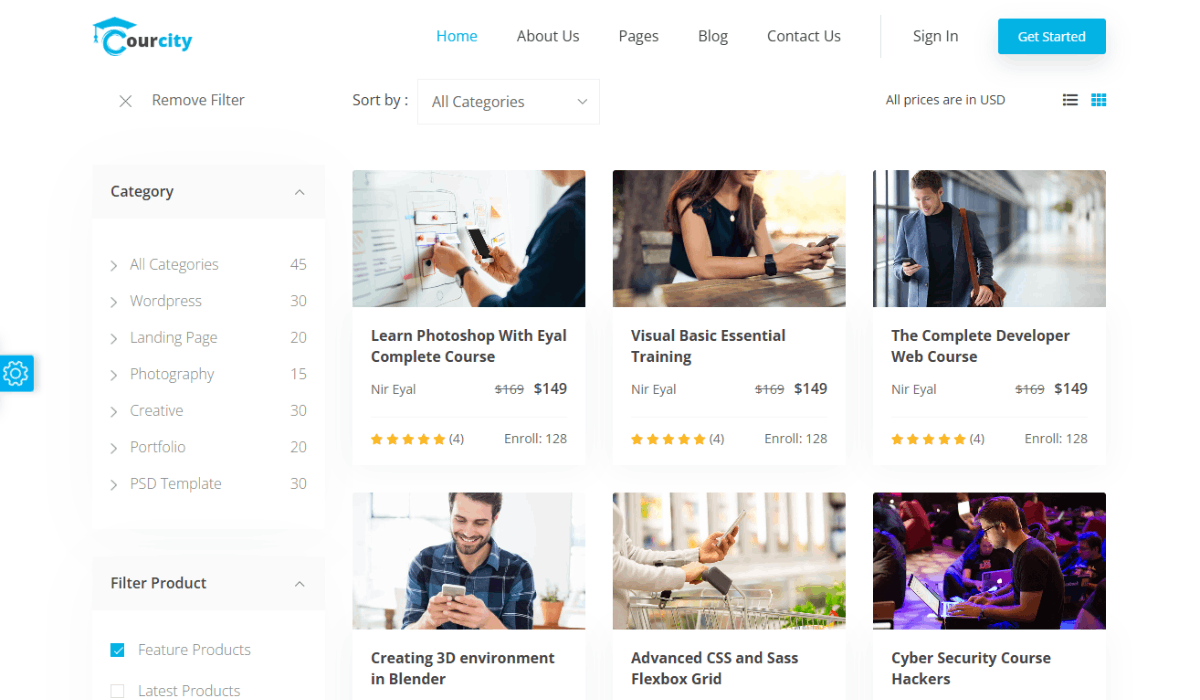Open the settings gear side tab
This screenshot has height=700, width=1200.
point(16,374)
